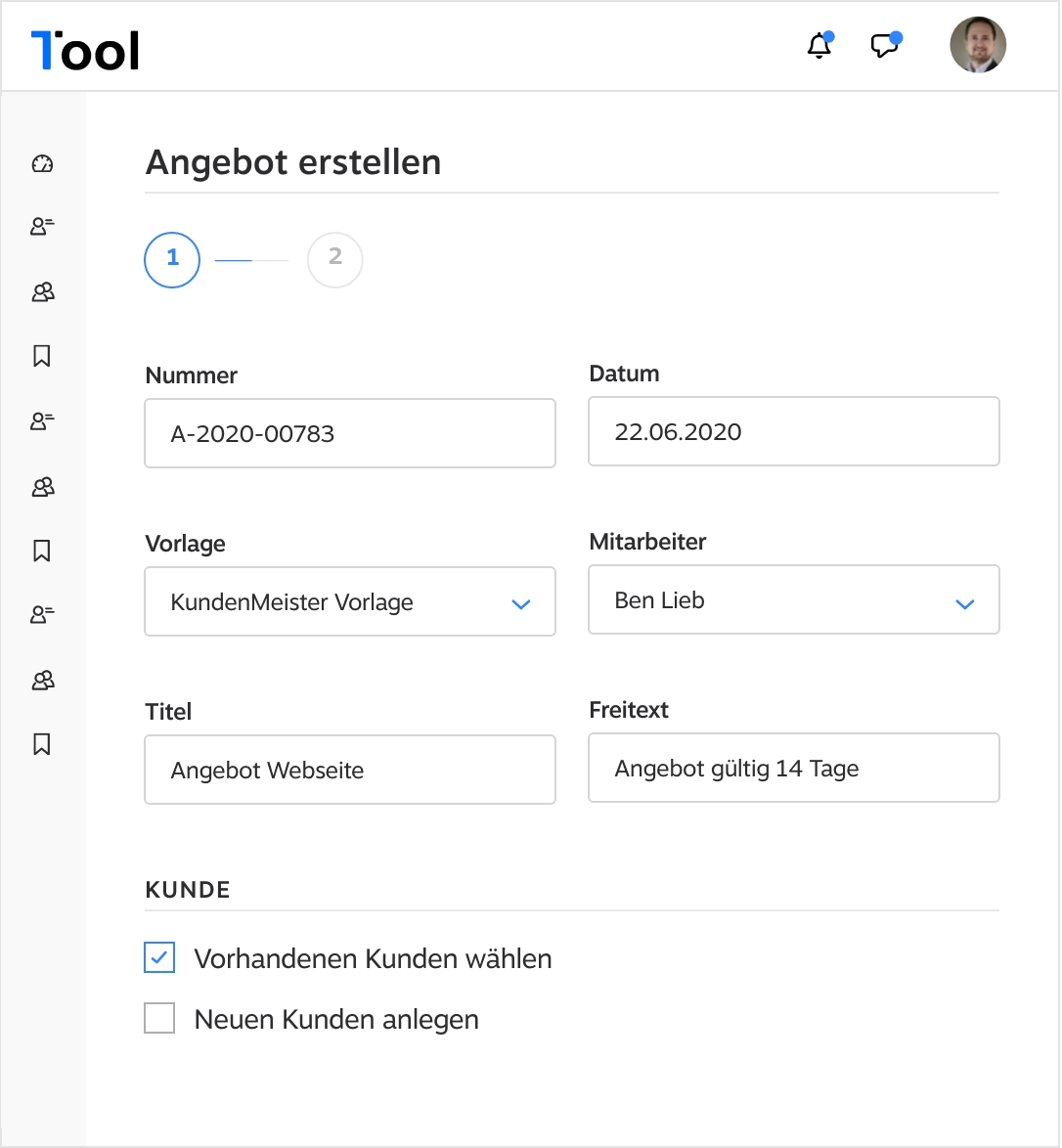The width and height of the screenshot is (1062, 1148).
Task: Open the chat messages speech bubble icon
Action: coord(884,46)
